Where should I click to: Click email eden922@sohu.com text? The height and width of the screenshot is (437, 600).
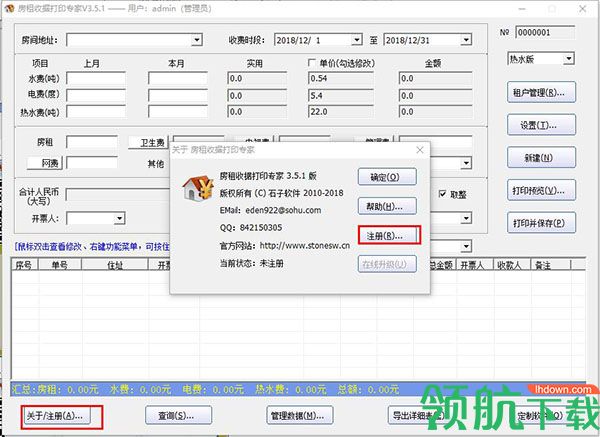[x=283, y=210]
